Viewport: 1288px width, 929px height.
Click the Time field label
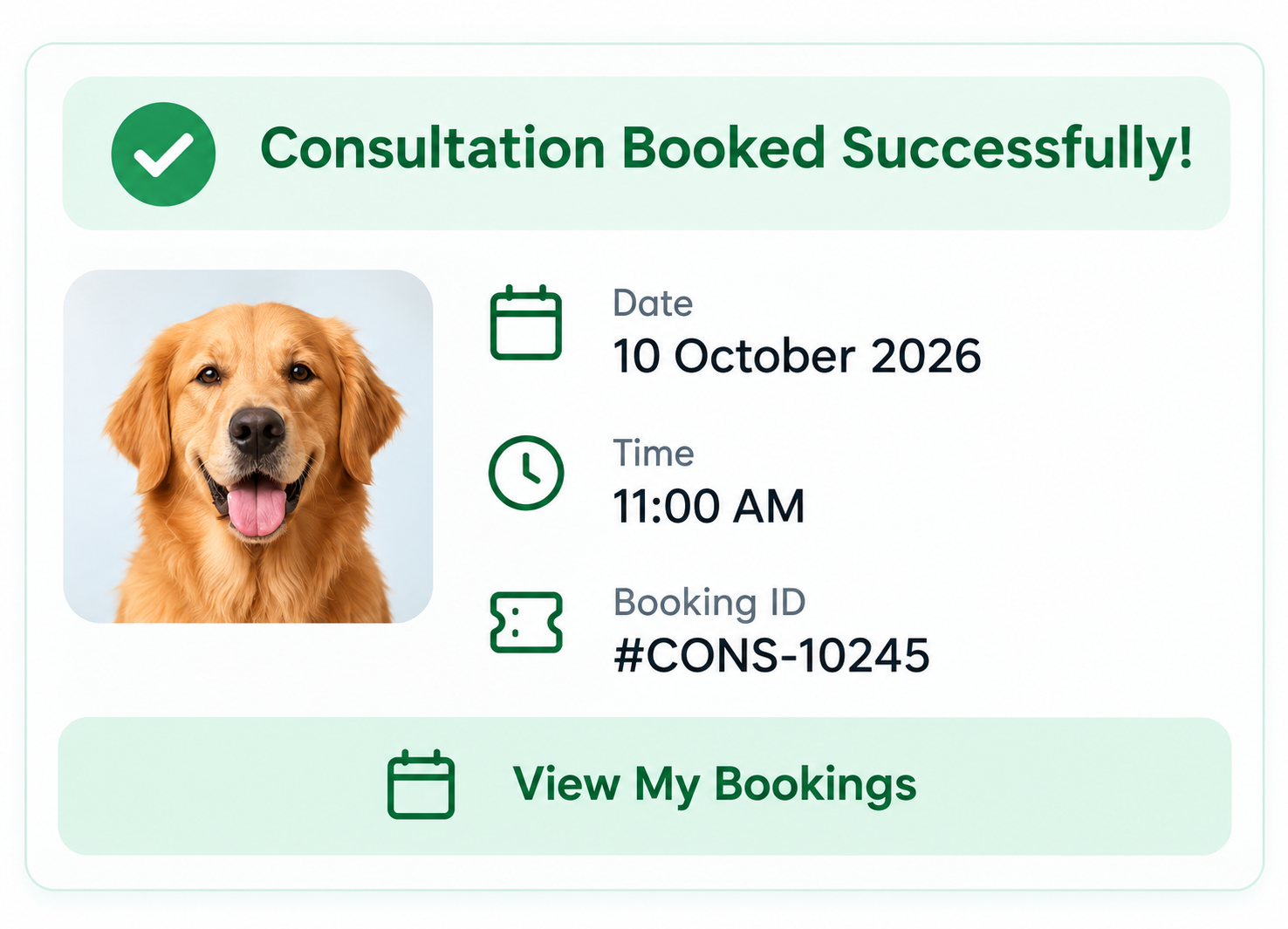654,454
